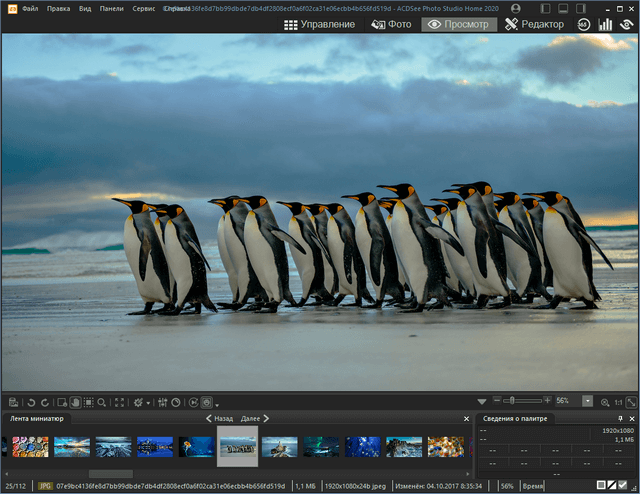Set zoom to actual size 1:1
This screenshot has height=494, width=640.
click(619, 401)
